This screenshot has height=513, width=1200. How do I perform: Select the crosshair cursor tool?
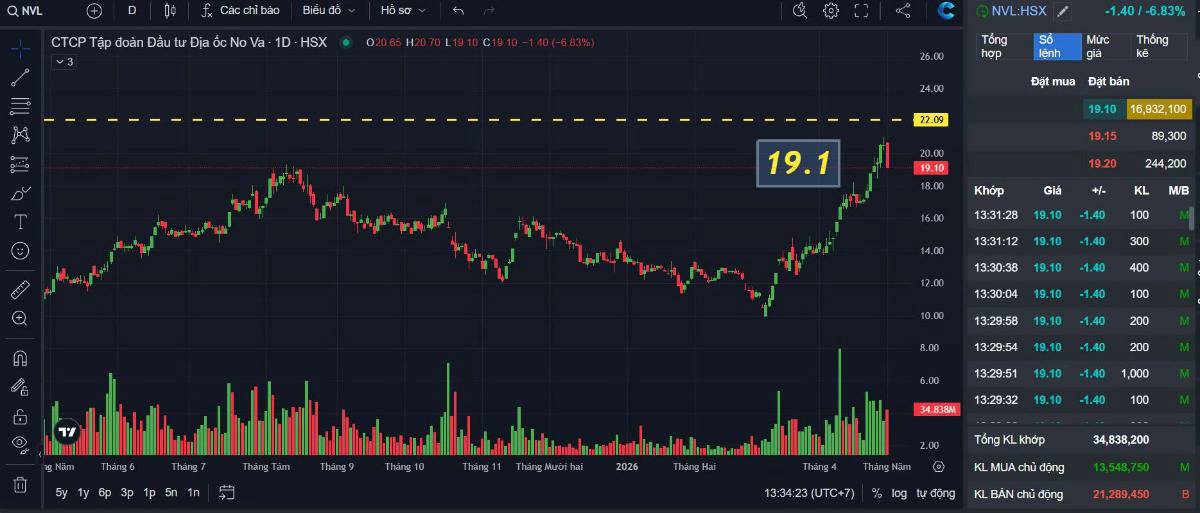tap(20, 48)
